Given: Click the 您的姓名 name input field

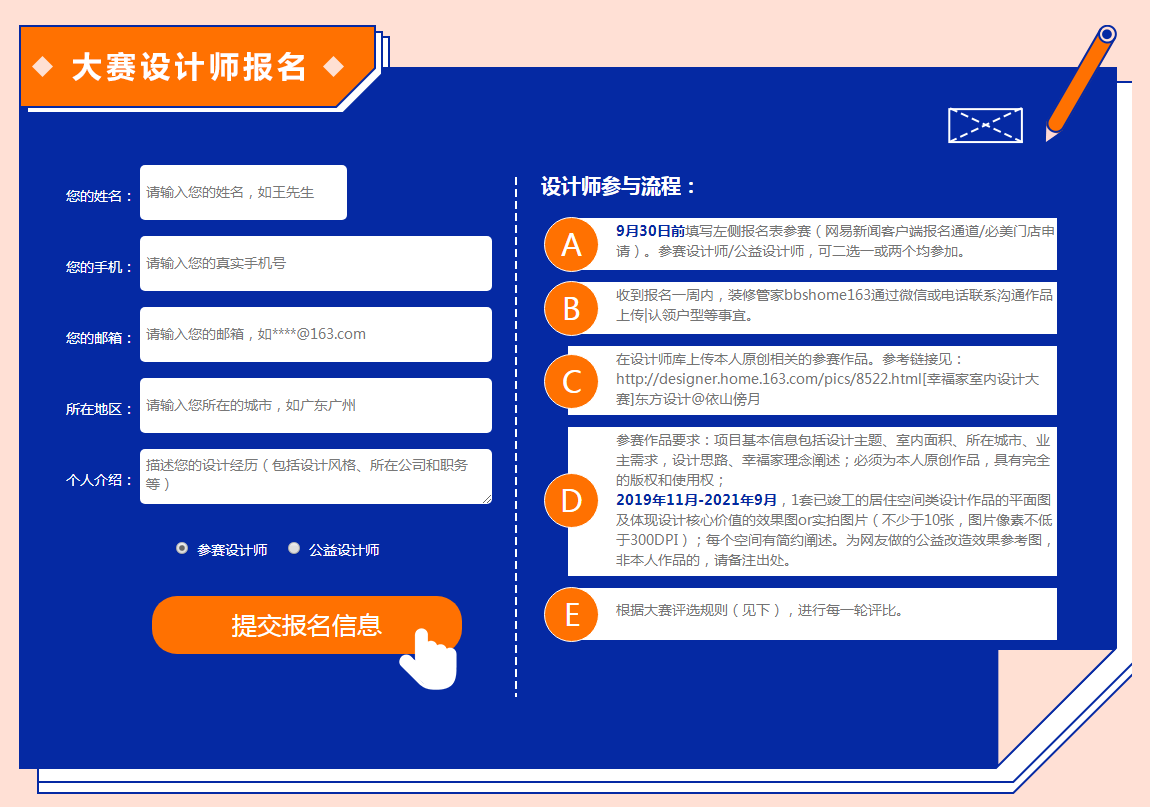Looking at the screenshot, I should click(242, 192).
